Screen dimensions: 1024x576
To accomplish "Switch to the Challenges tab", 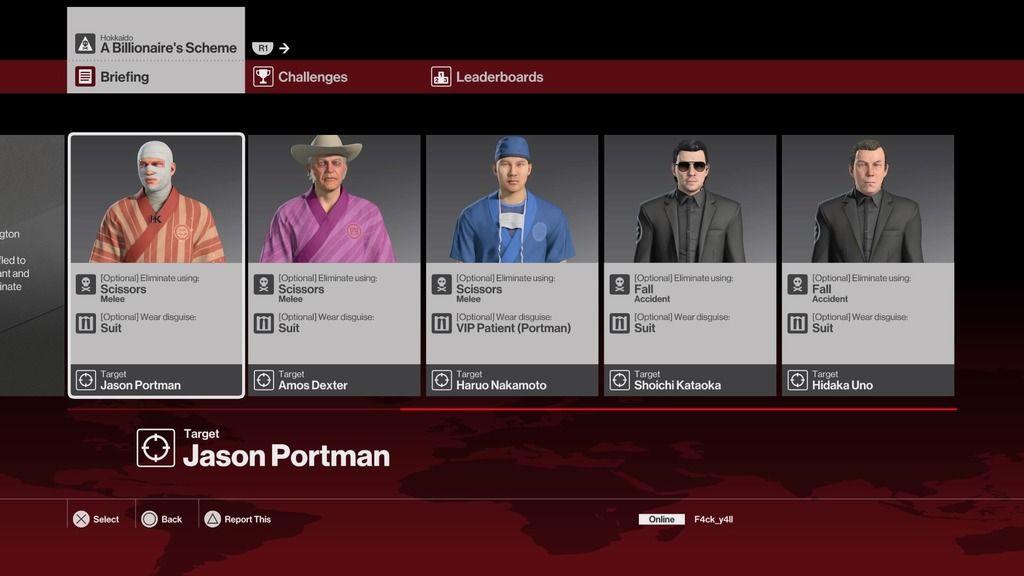I will click(300, 77).
